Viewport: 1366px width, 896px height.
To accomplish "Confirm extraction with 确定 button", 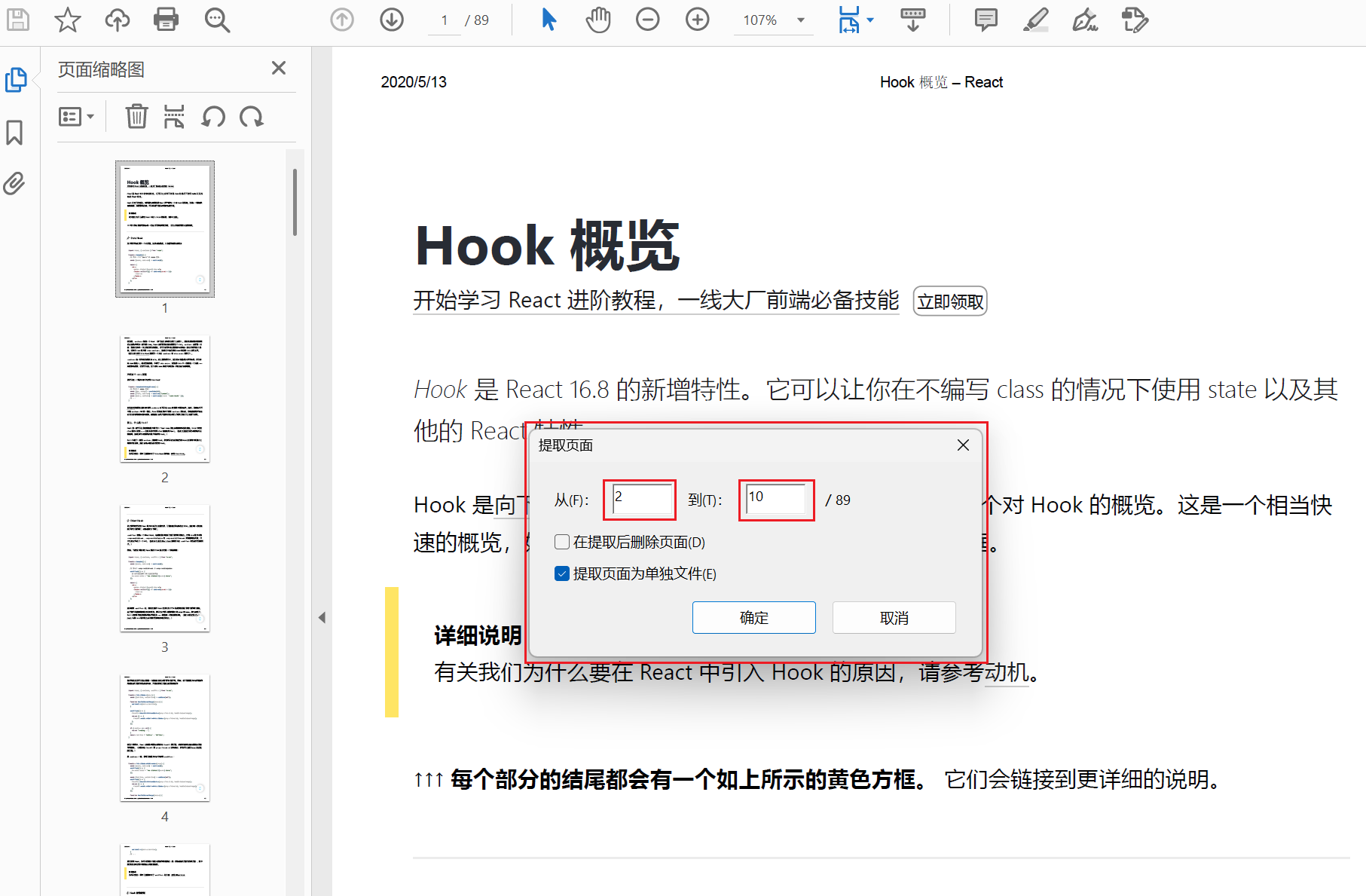I will (753, 617).
